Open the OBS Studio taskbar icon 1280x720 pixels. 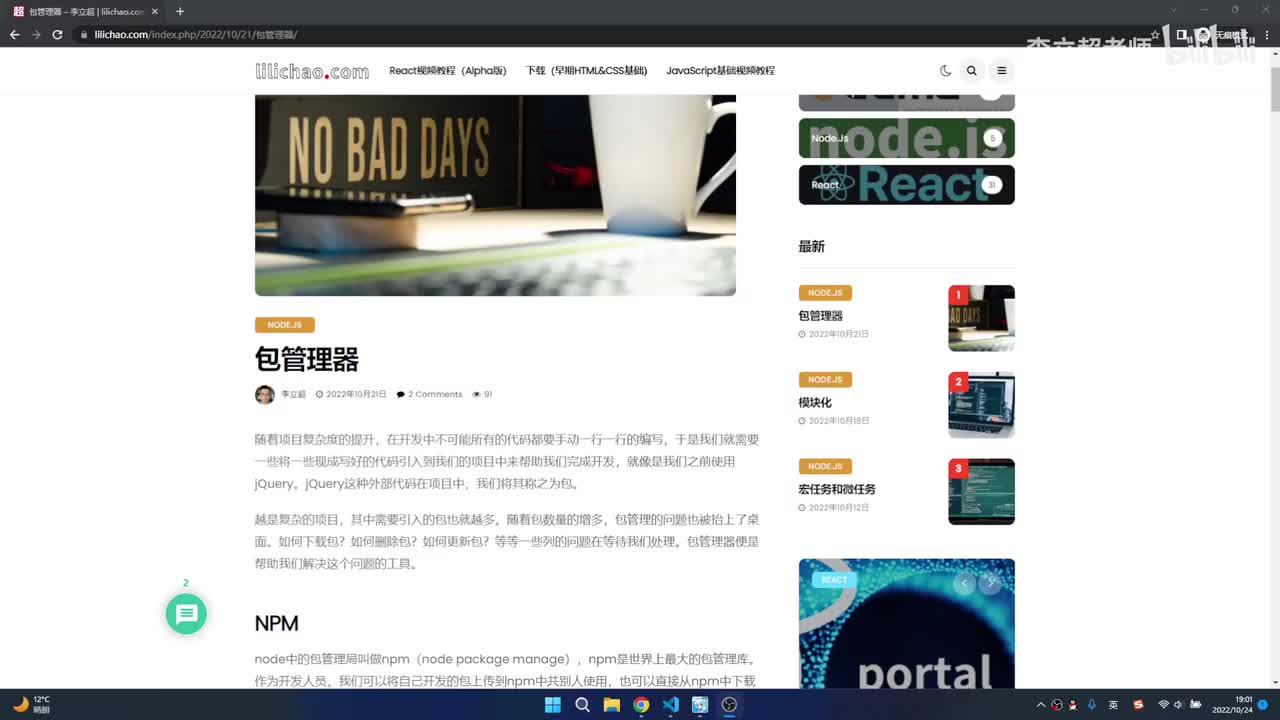pos(729,705)
